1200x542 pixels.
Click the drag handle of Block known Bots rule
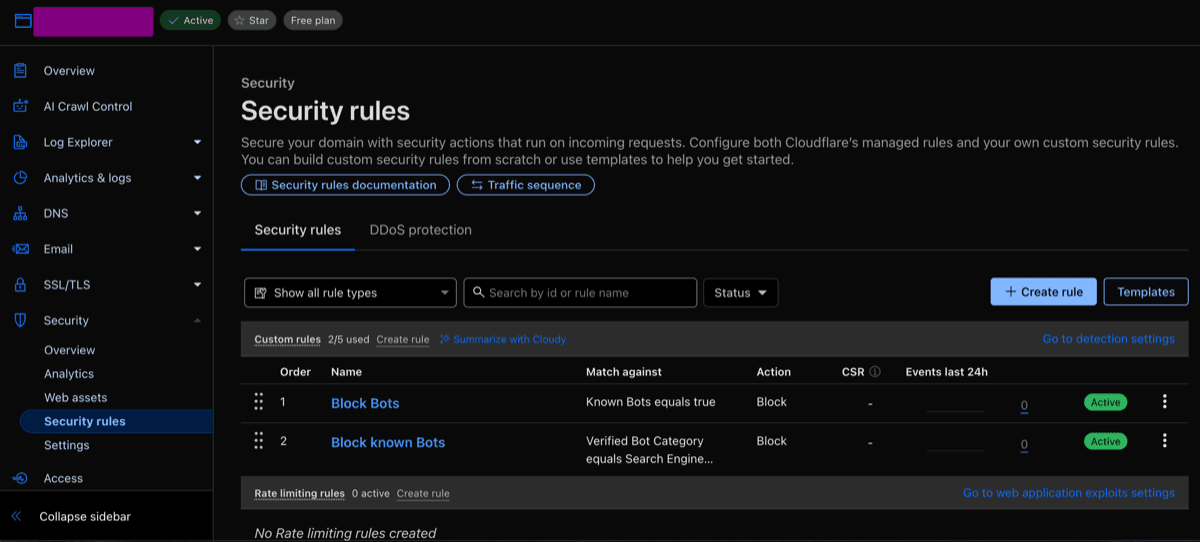(258, 441)
